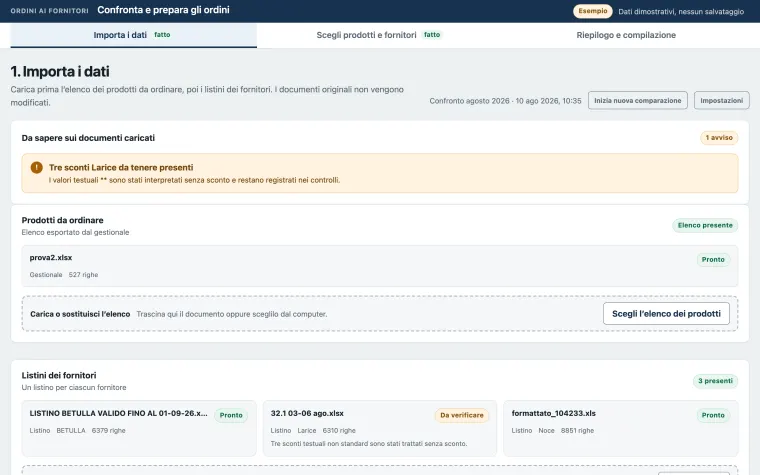760x475 pixels.
Task: Click the 6379 righe text
Action: (x=108, y=430)
